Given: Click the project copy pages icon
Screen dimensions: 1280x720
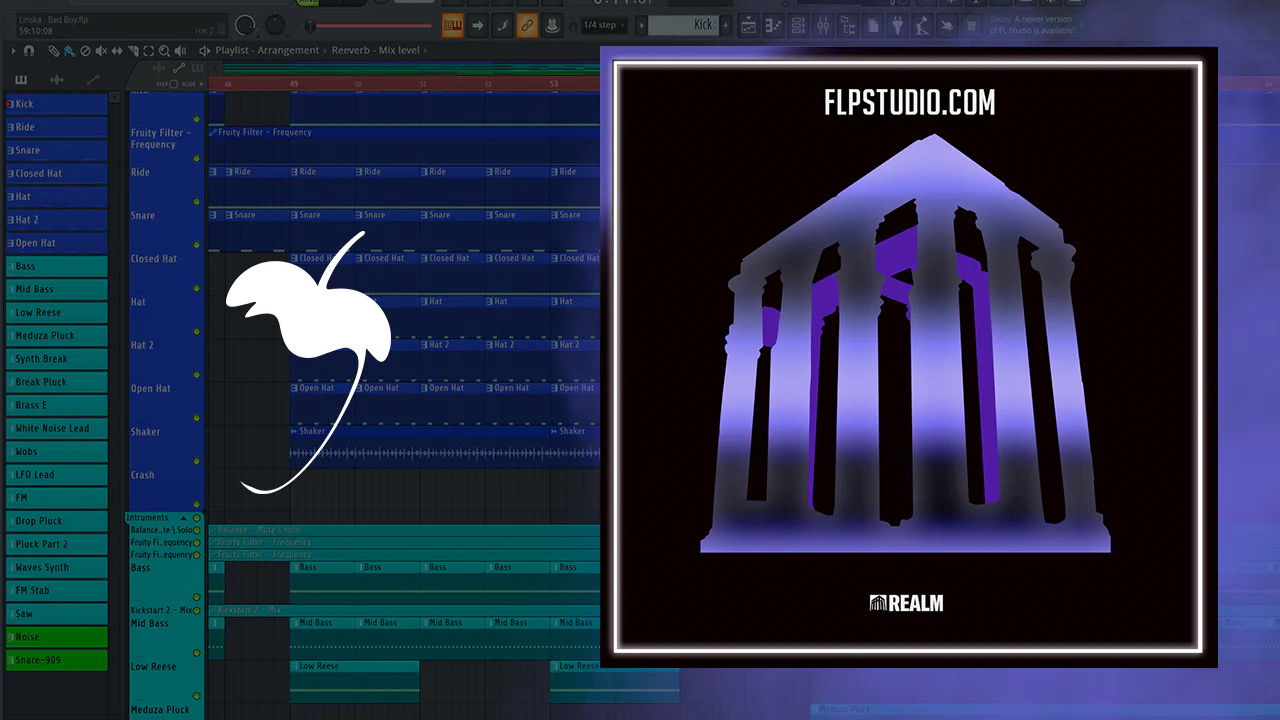Looking at the screenshot, I should click(873, 25).
